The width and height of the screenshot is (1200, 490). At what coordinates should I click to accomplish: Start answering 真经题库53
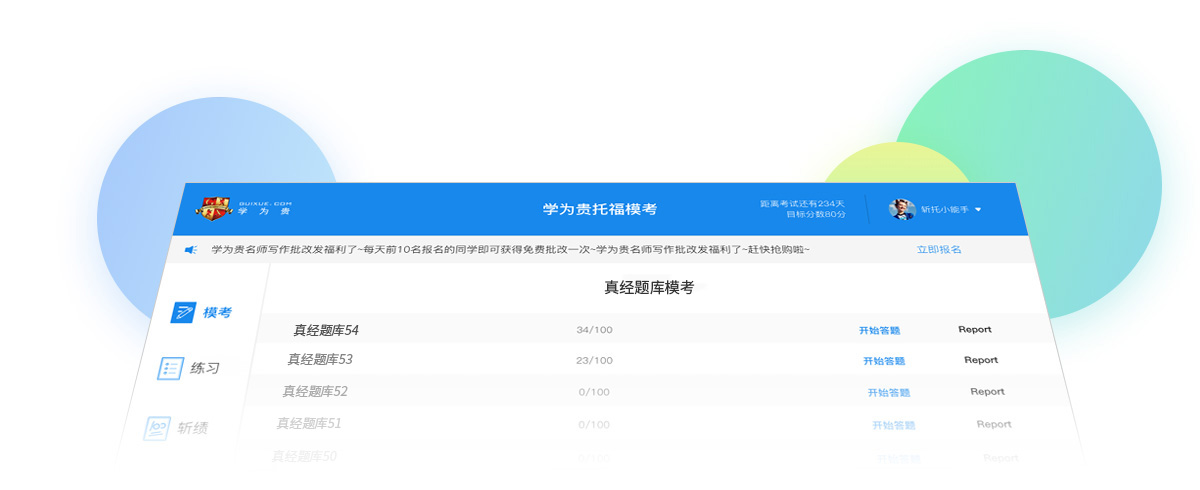tap(884, 361)
